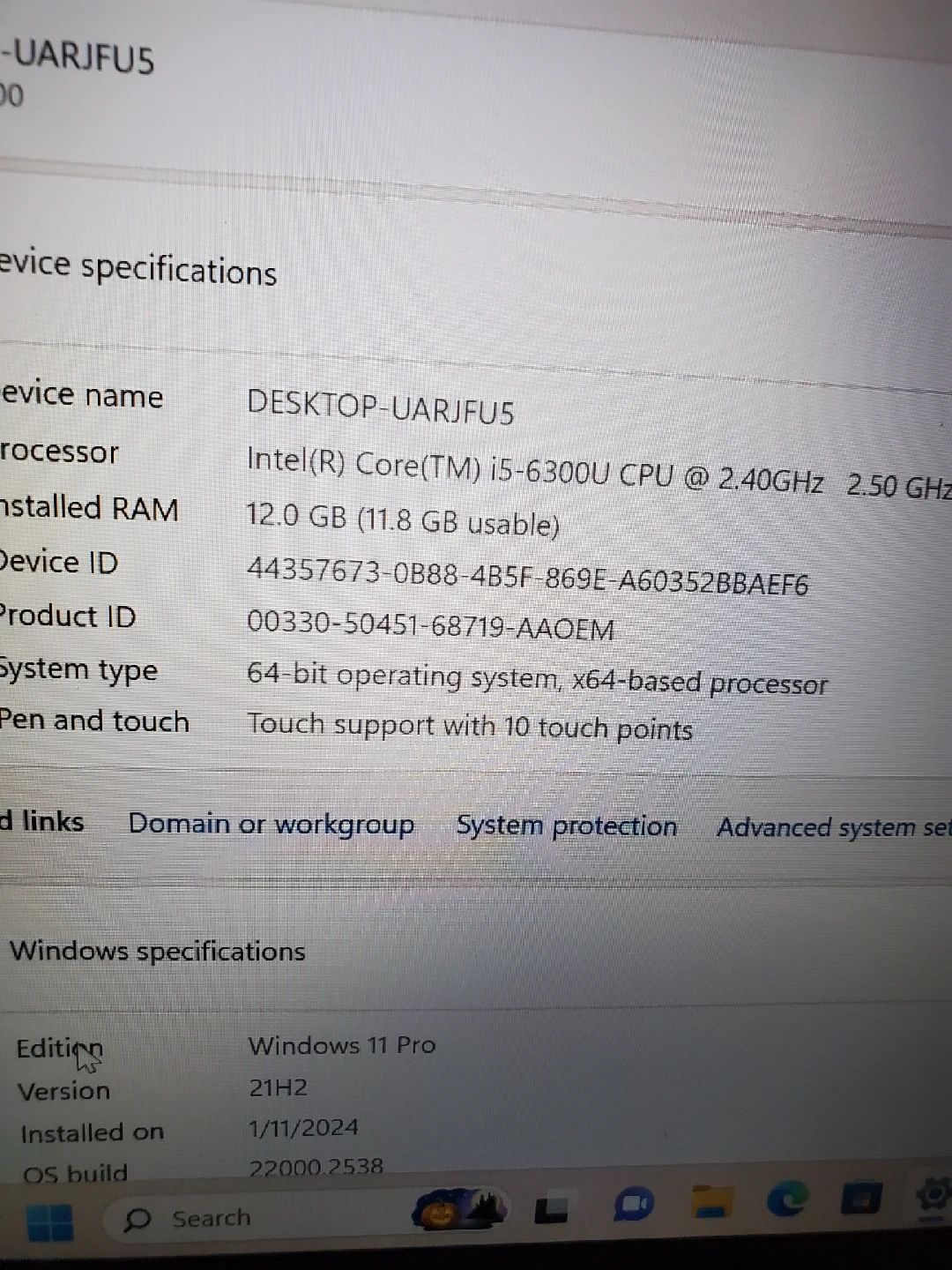Open Microsoft Store from the taskbar
Image resolution: width=952 pixels, height=1270 pixels.
860,1199
